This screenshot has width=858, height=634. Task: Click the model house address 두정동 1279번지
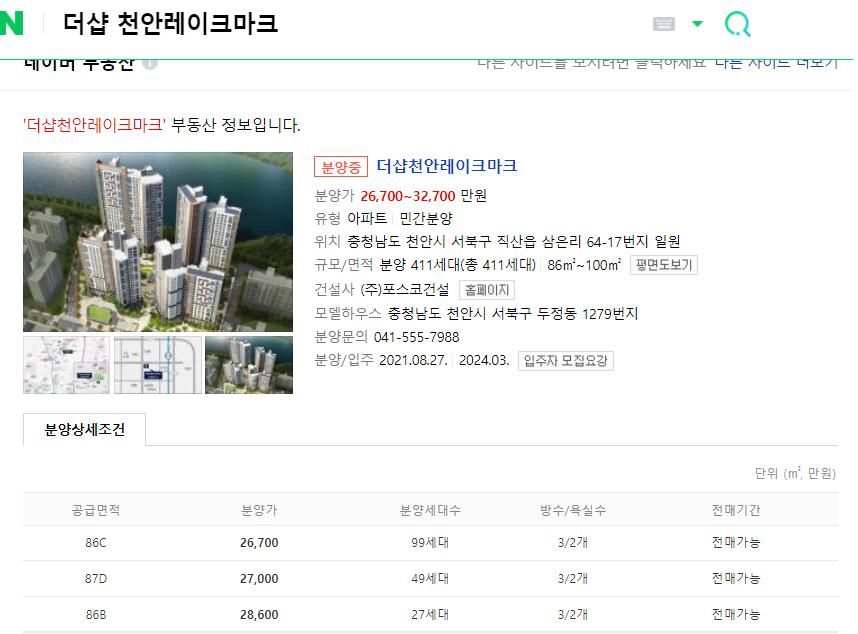click(587, 314)
